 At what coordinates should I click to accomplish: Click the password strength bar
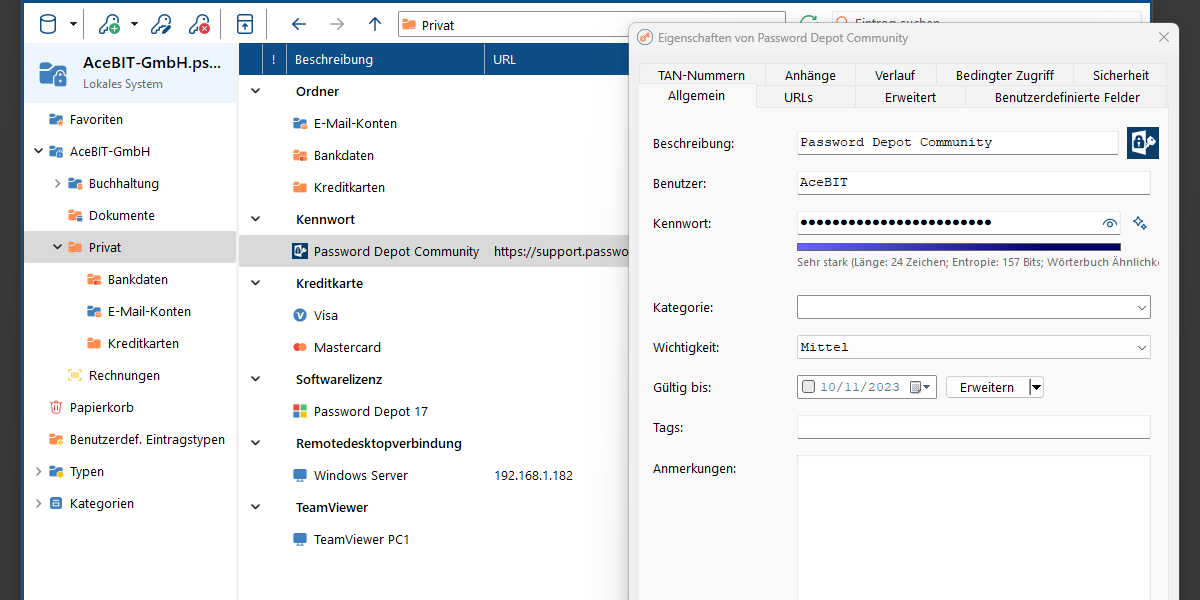click(x=958, y=246)
